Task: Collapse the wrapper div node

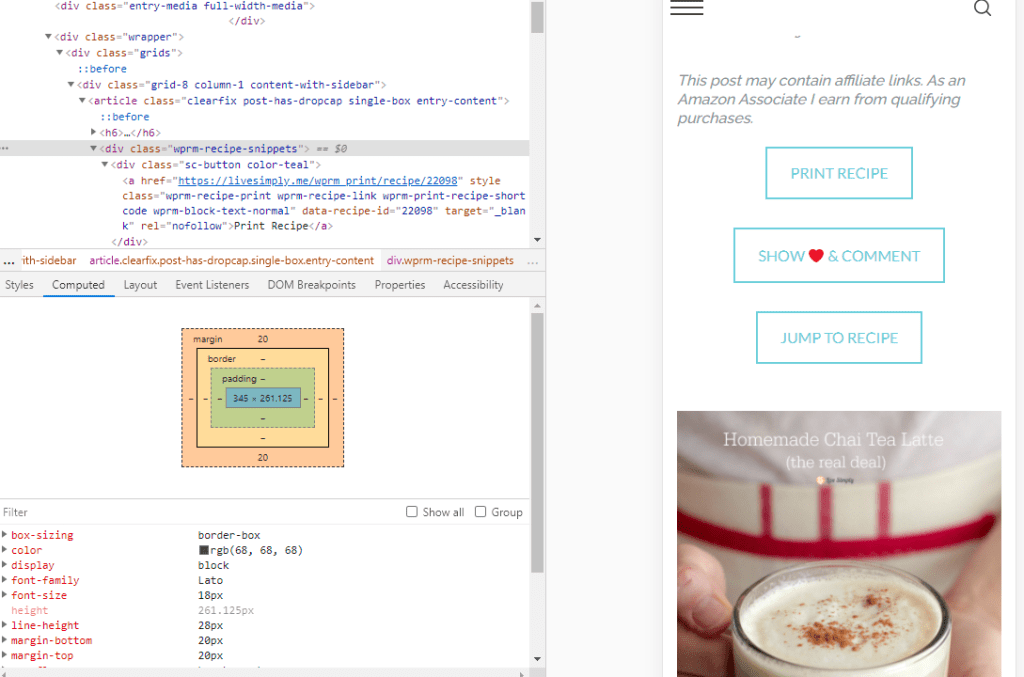Action: click(x=48, y=37)
